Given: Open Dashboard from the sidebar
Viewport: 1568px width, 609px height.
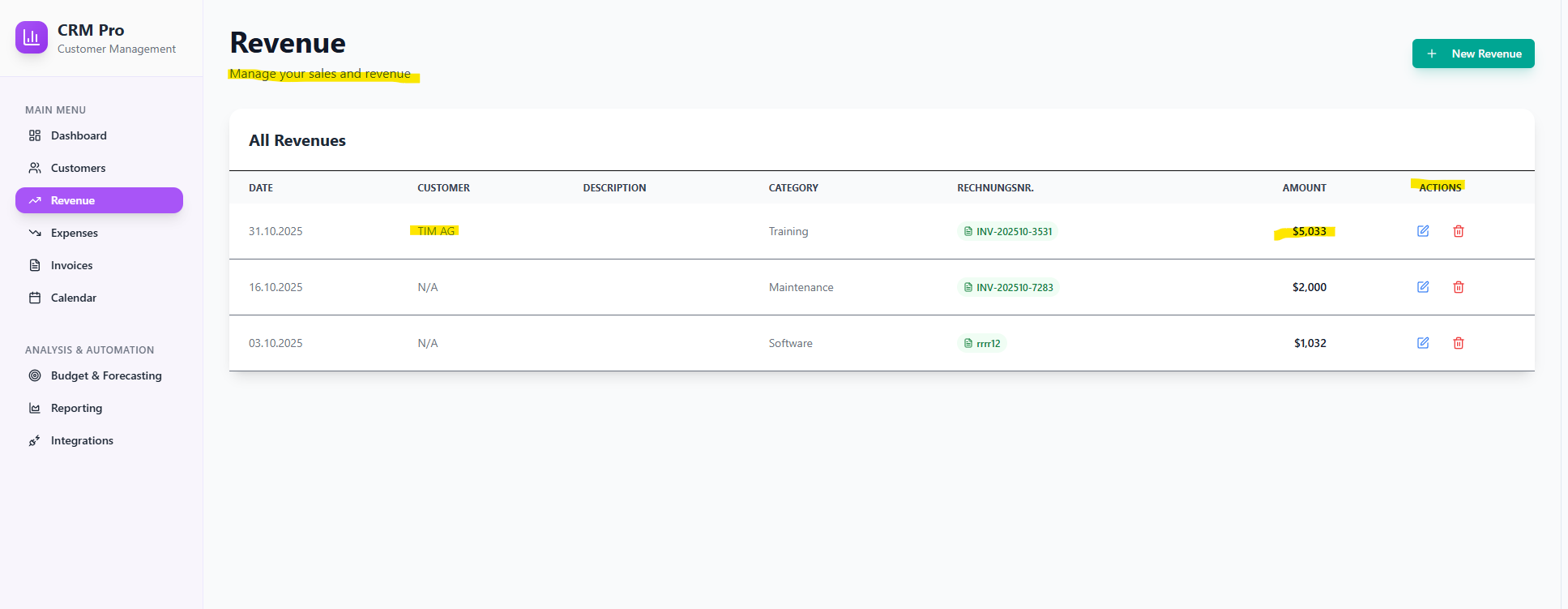Looking at the screenshot, I should pyautogui.click(x=99, y=135).
